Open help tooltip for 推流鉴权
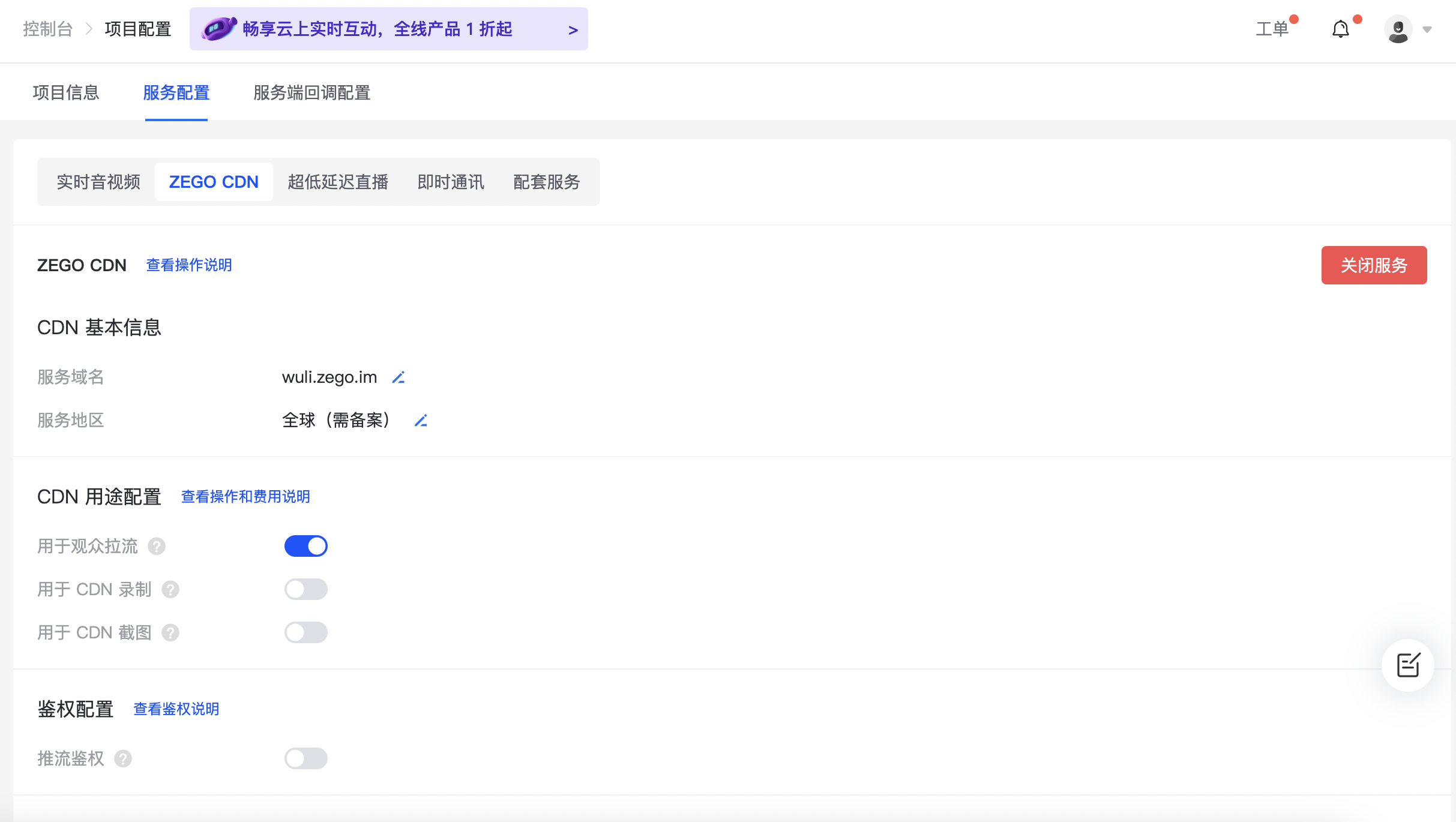The width and height of the screenshot is (1456, 822). tap(123, 759)
